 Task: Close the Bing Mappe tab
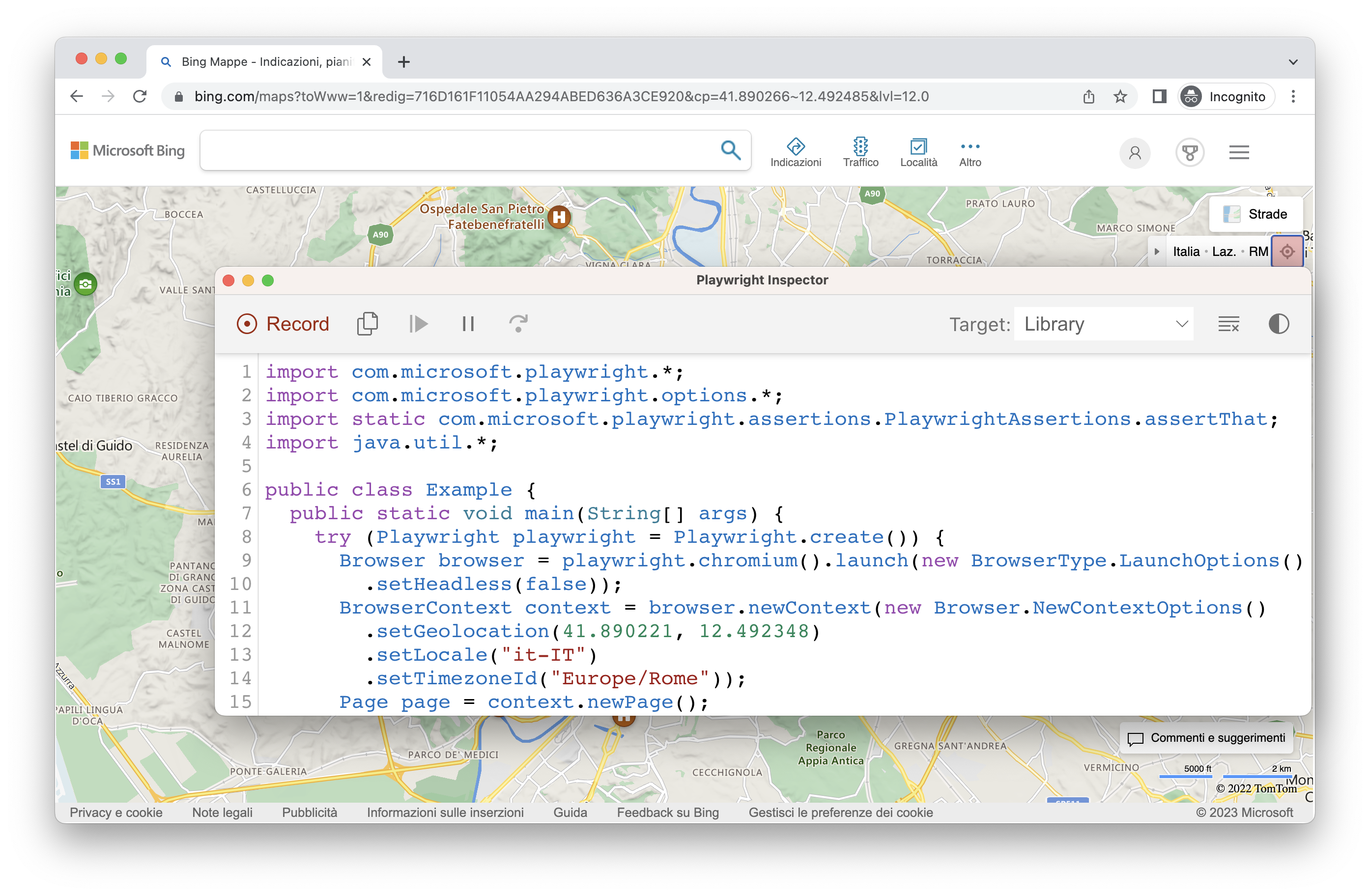366,61
